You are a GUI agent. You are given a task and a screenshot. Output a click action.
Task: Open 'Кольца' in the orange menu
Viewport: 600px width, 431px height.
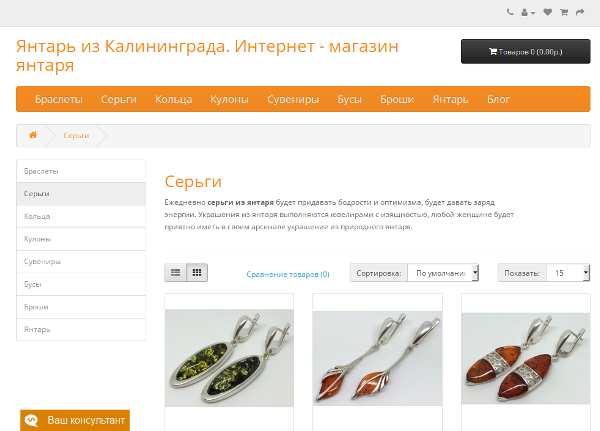click(x=173, y=99)
